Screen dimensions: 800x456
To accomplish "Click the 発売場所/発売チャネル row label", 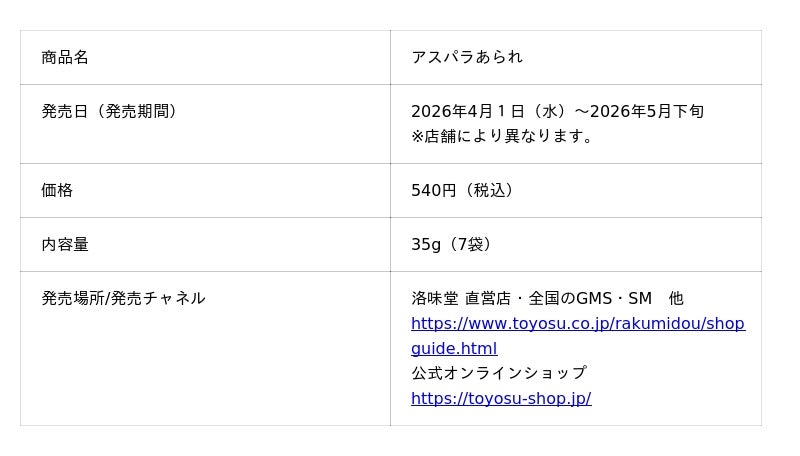I will (123, 298).
